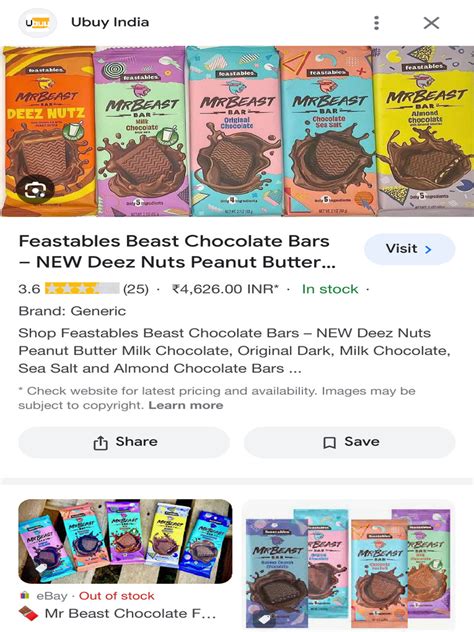Image resolution: width=474 pixels, height=632 pixels.
Task: Click the Ubuy India logo avatar
Action: pos(37,23)
